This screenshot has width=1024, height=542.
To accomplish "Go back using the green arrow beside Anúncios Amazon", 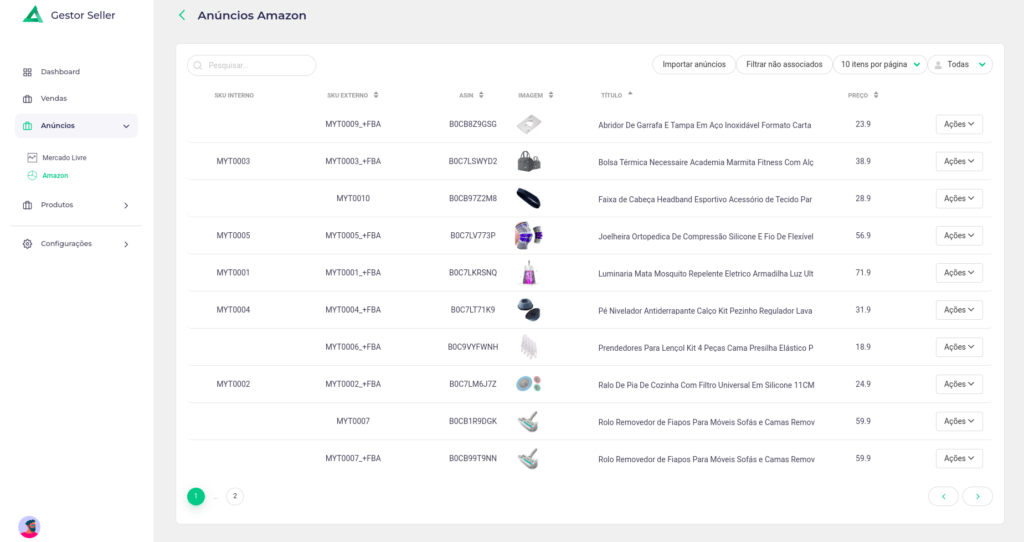I will point(182,15).
